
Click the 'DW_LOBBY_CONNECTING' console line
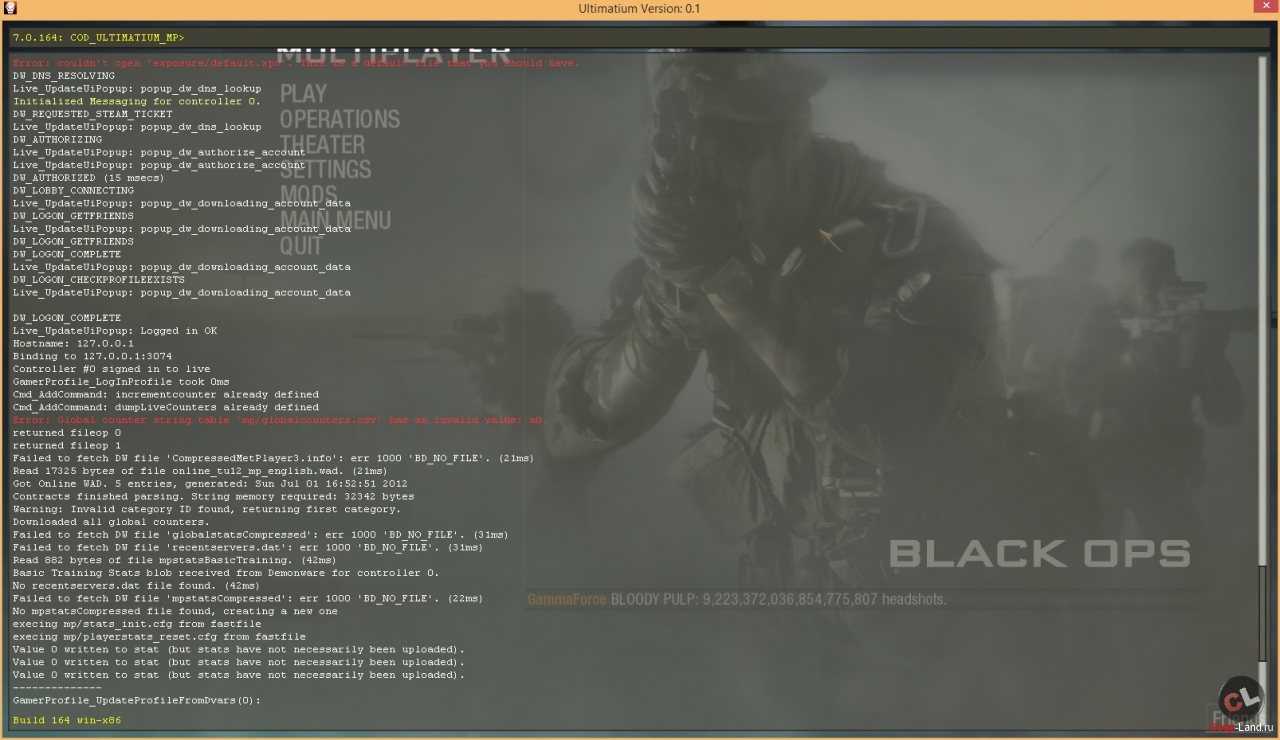[x=74, y=190]
